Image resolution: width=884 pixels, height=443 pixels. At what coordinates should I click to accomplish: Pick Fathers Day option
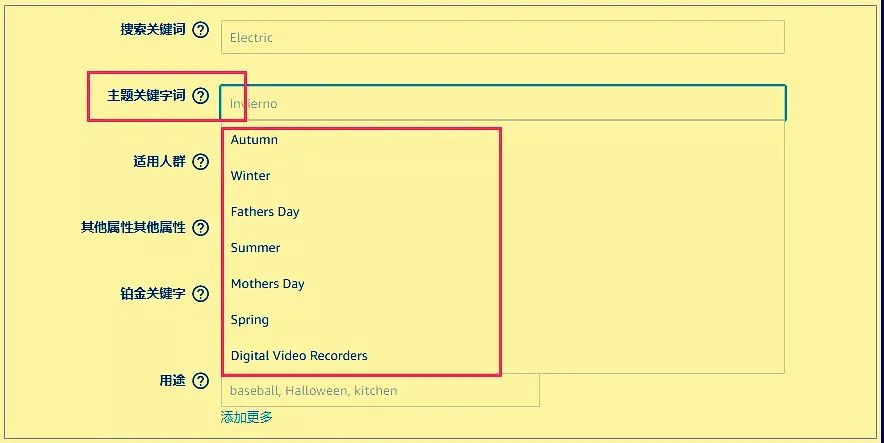click(x=265, y=212)
